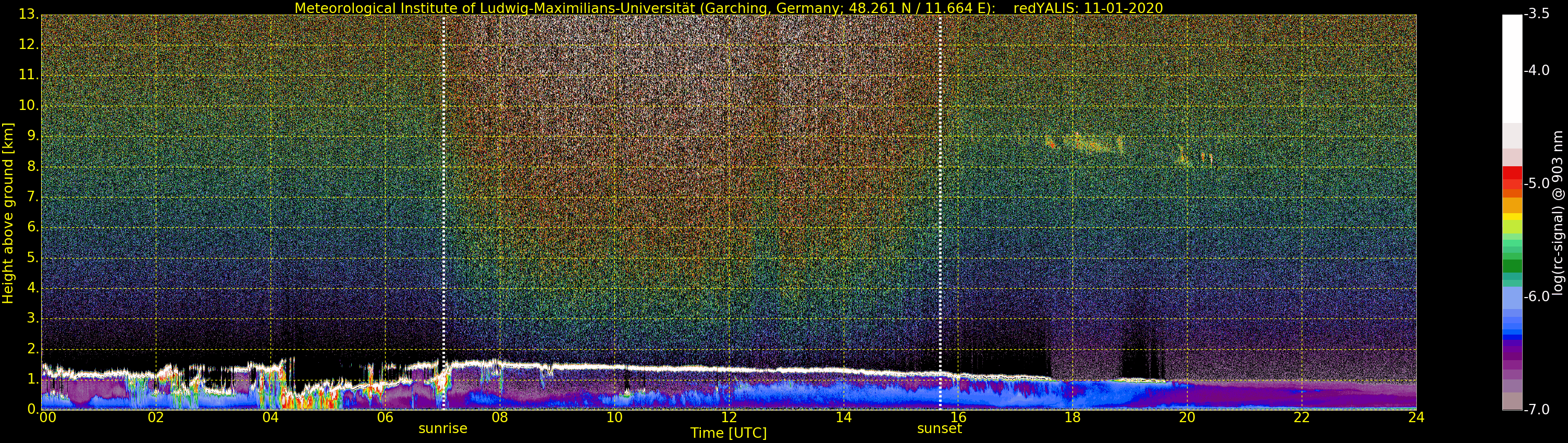This screenshot has width=1568, height=443.
Task: Click the y-axis tick label '7.'
Action: (33, 197)
